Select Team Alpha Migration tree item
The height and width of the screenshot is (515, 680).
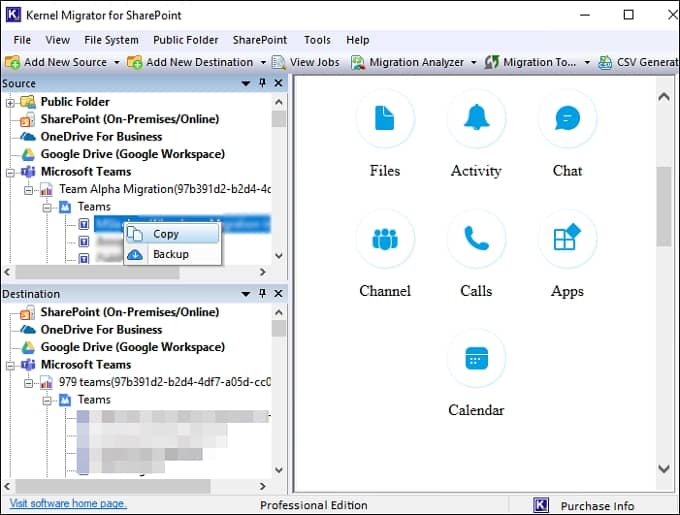click(x=165, y=189)
